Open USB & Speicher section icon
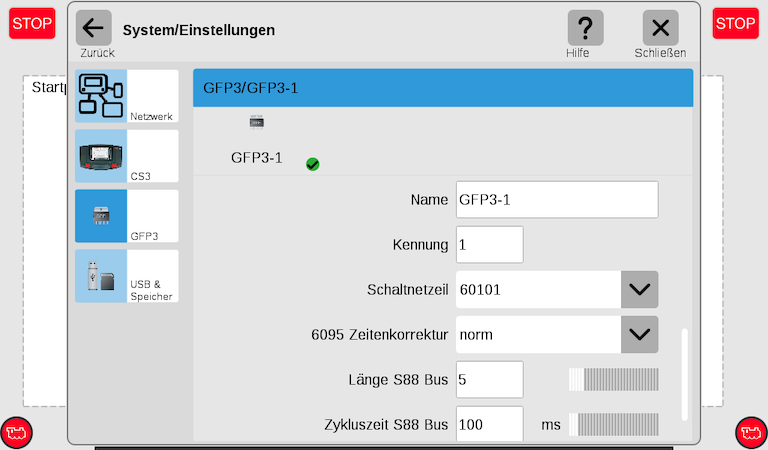The image size is (768, 450). pos(101,276)
